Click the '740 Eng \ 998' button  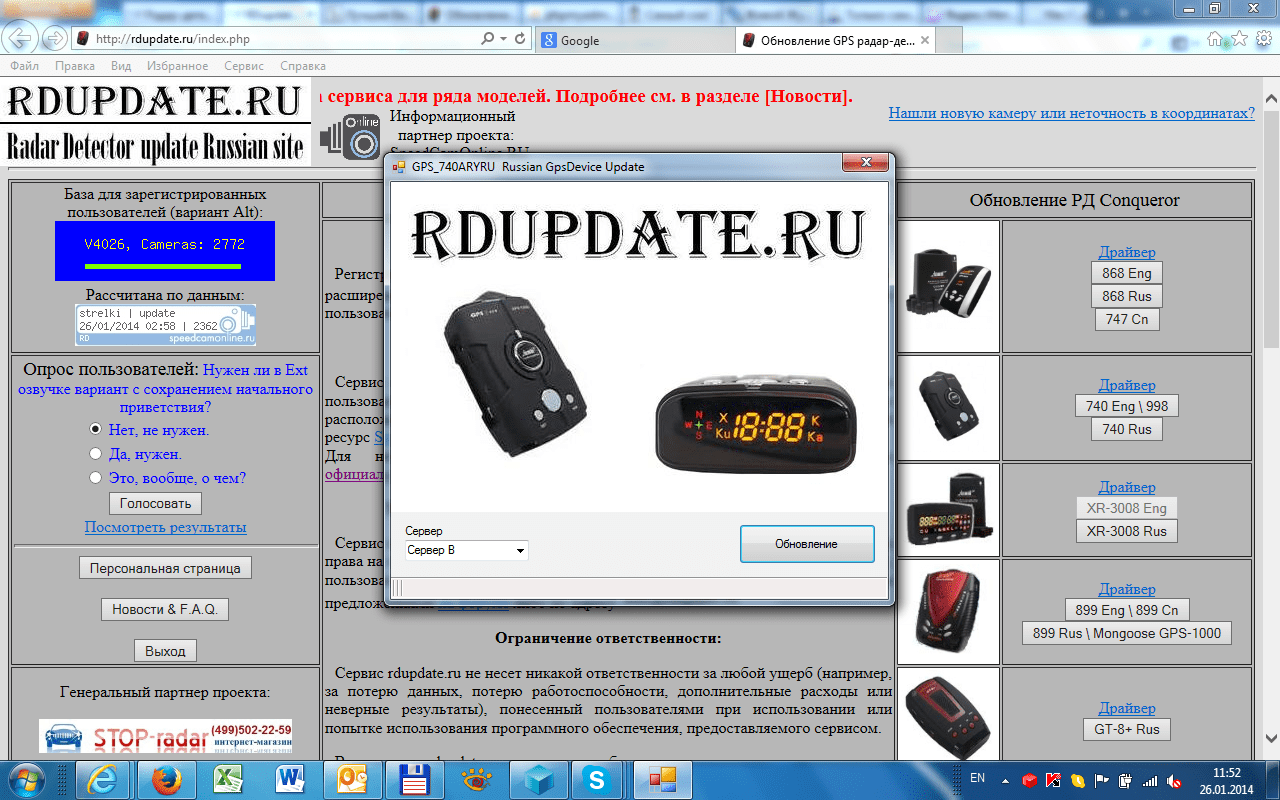pos(1127,406)
